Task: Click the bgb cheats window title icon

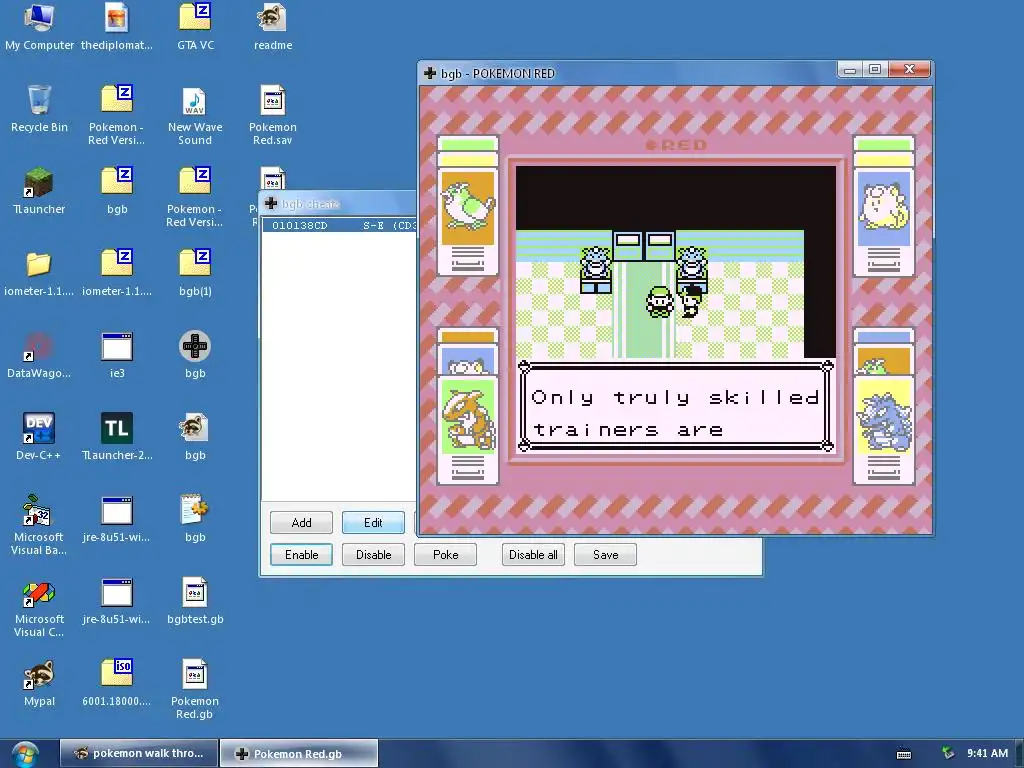Action: point(271,203)
